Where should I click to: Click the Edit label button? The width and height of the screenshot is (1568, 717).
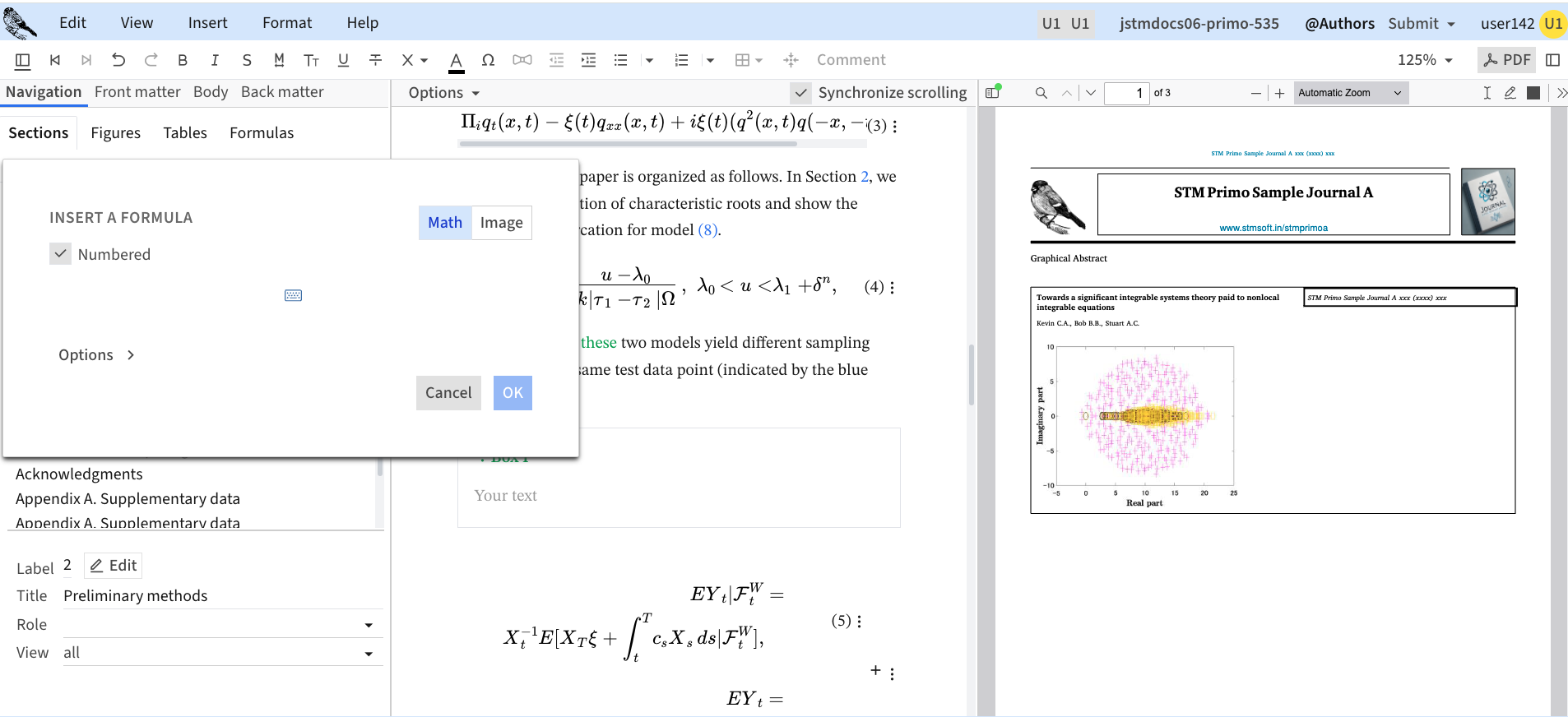[x=114, y=566]
